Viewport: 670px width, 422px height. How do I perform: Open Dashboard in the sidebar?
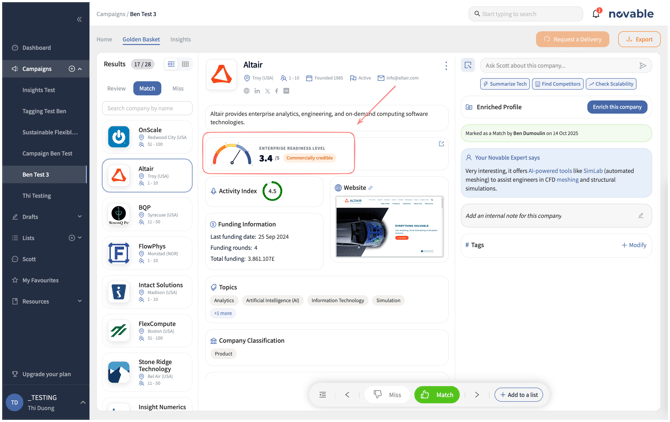pos(36,48)
